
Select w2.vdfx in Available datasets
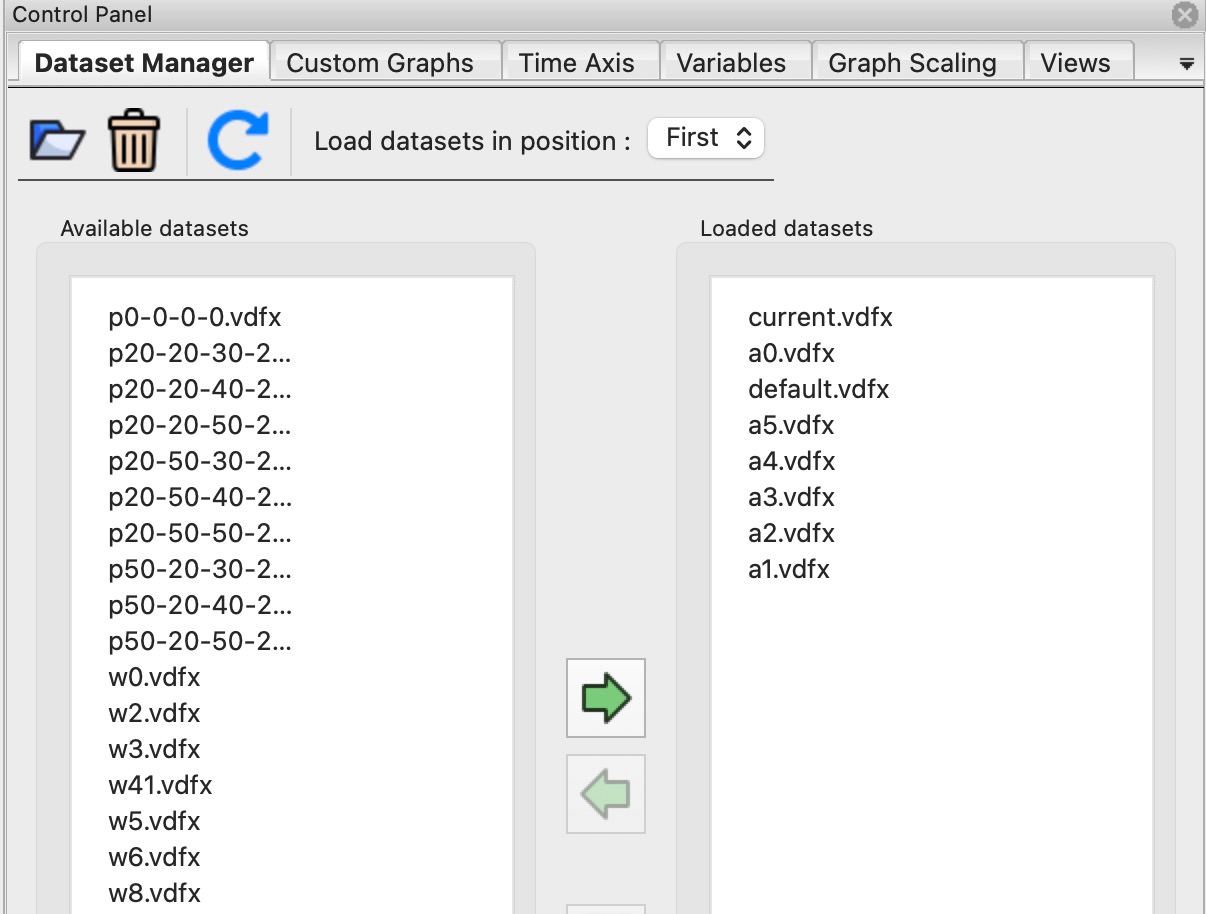(154, 714)
